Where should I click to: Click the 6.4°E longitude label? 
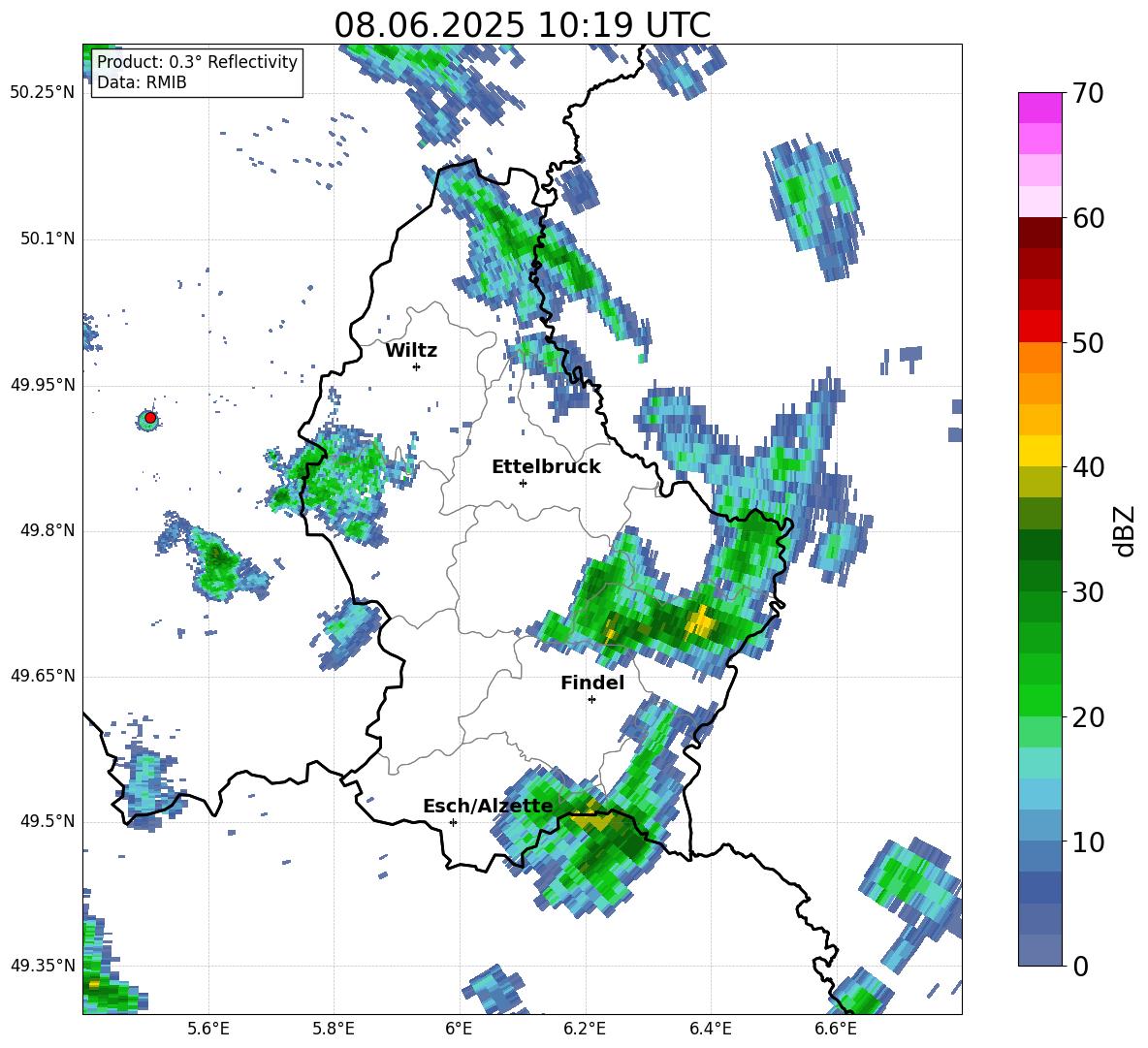[x=710, y=1029]
